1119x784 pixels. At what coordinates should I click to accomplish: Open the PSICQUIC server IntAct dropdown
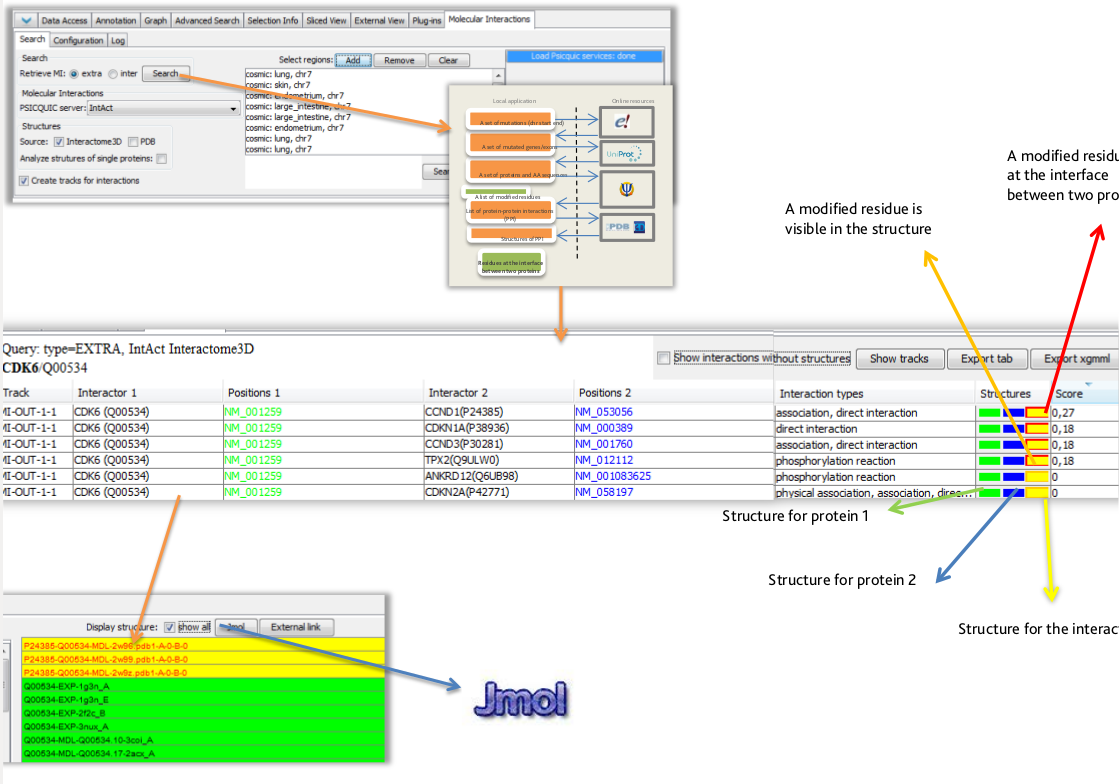[x=163, y=108]
